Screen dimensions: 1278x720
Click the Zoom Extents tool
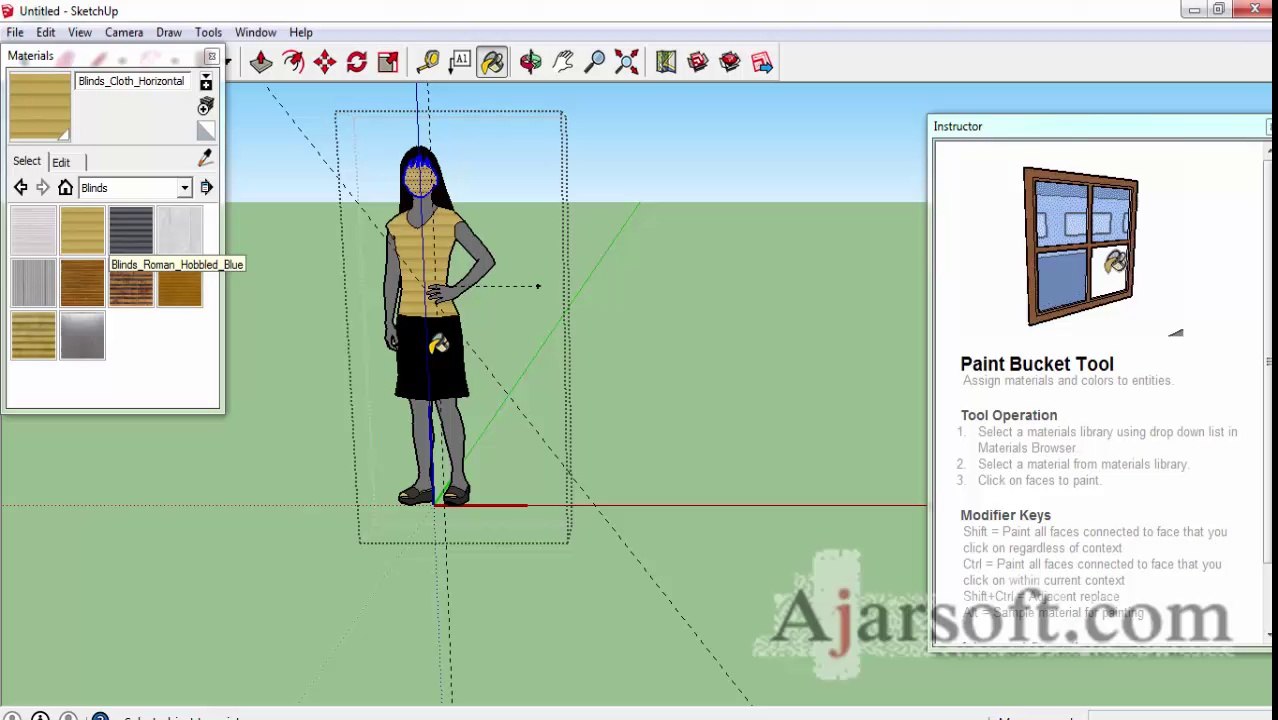[627, 62]
